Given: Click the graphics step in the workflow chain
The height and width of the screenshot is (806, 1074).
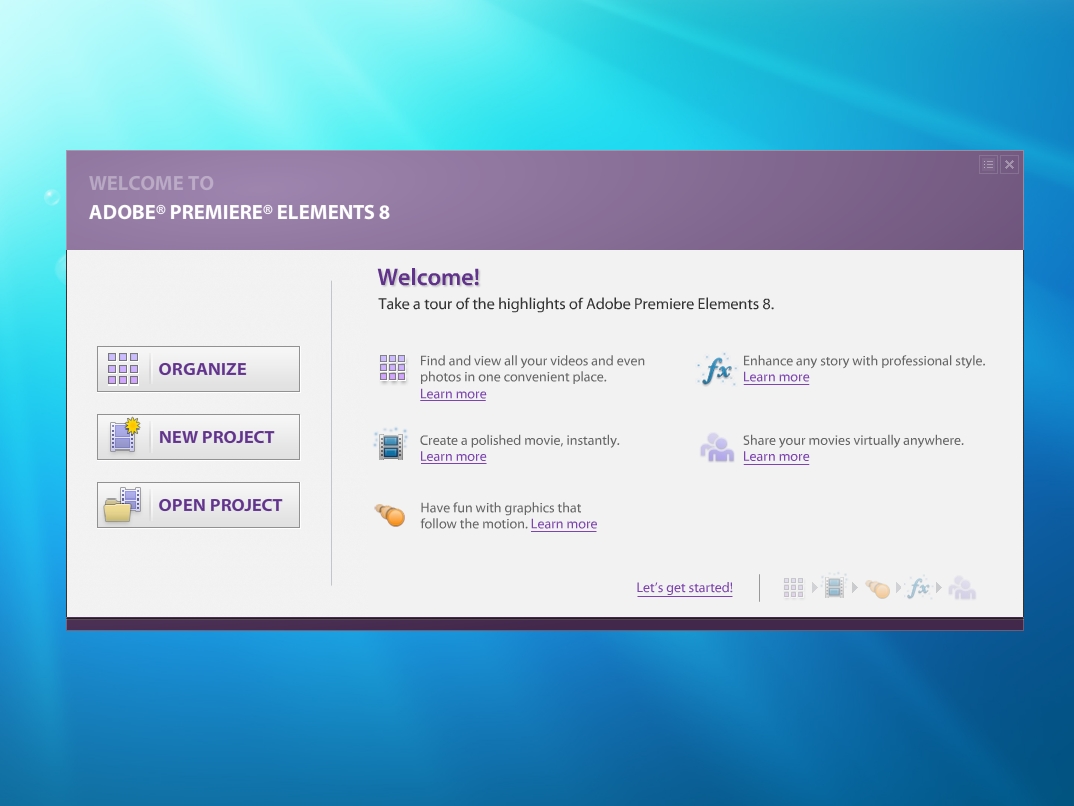Looking at the screenshot, I should (x=877, y=589).
